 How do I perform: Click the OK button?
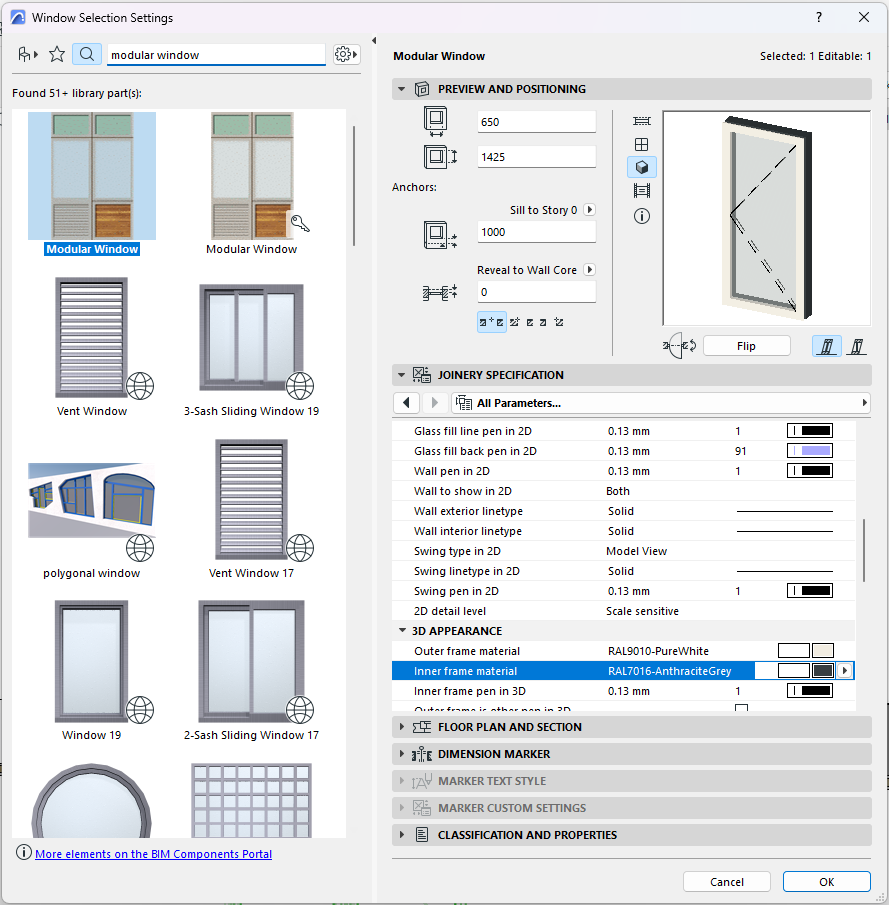(x=827, y=882)
